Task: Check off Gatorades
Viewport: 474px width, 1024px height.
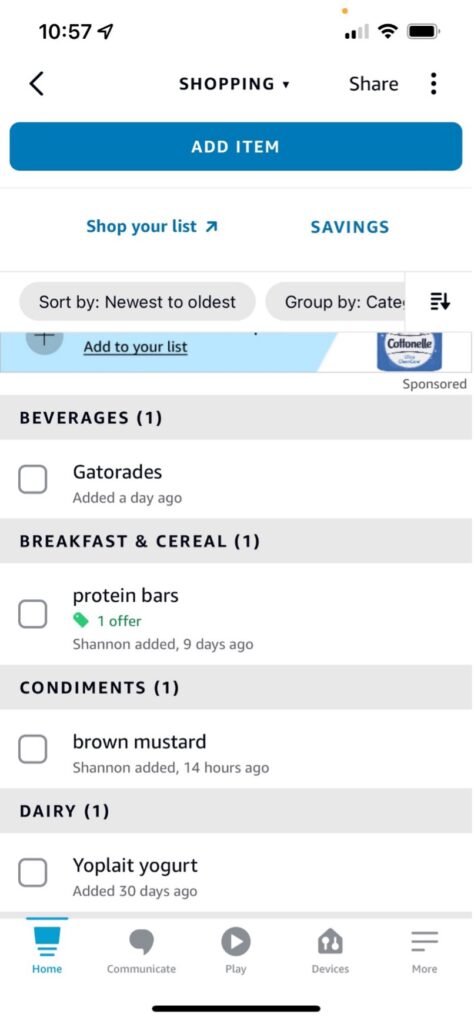Action: [32, 479]
